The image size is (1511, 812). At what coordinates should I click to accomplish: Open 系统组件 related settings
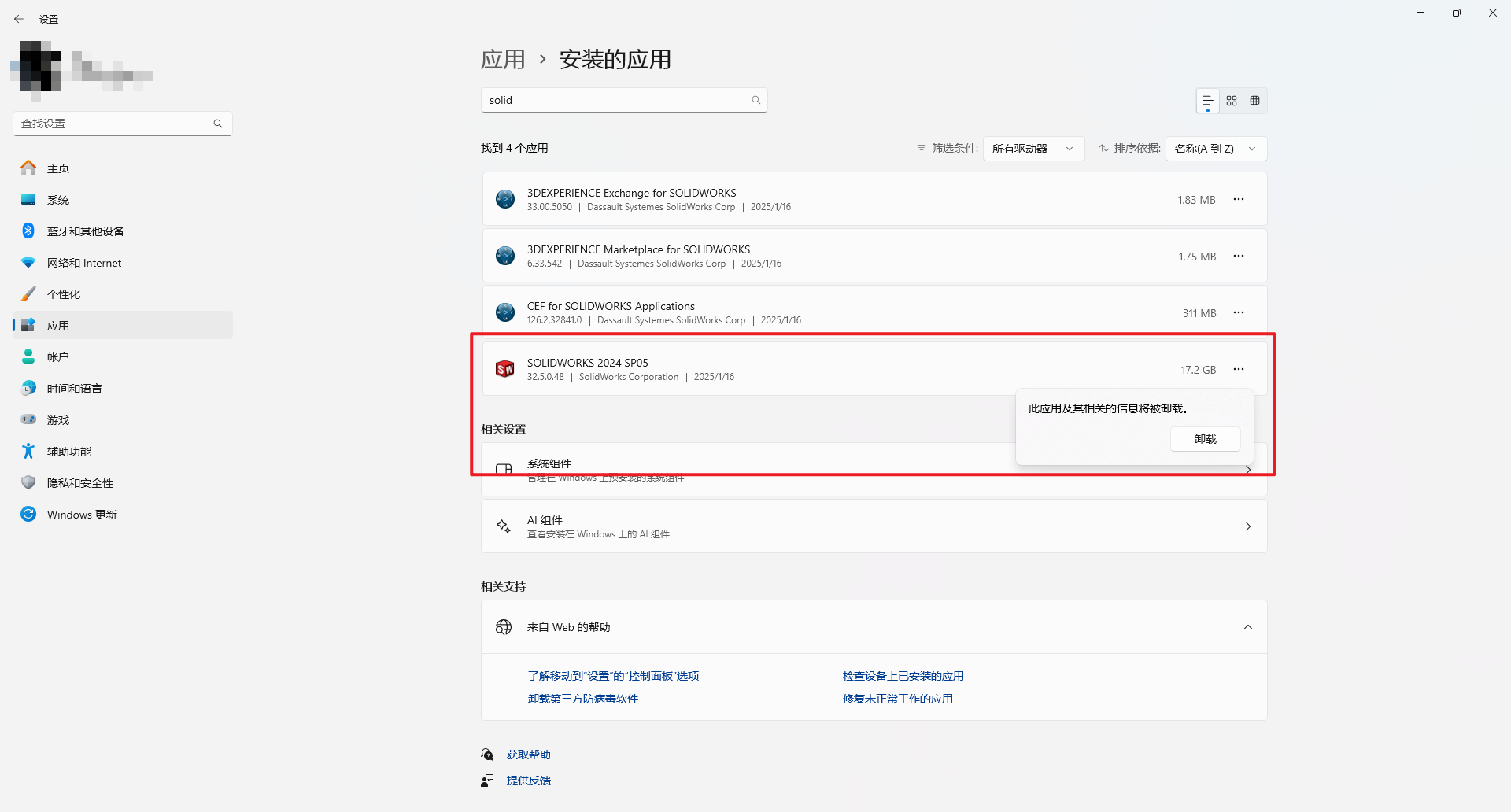tap(874, 470)
